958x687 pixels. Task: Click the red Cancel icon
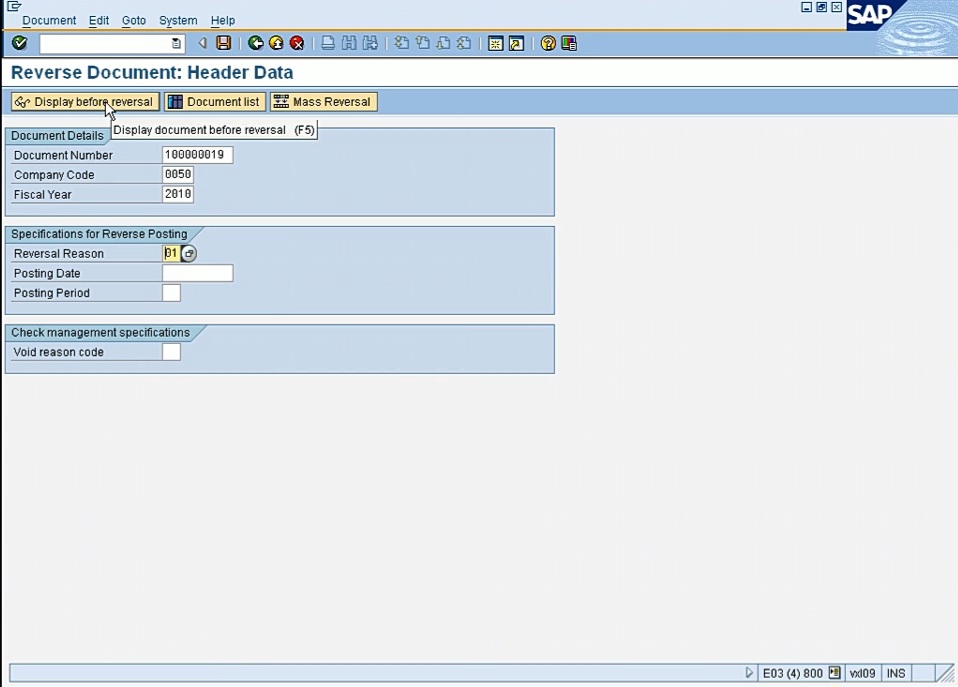coord(297,43)
